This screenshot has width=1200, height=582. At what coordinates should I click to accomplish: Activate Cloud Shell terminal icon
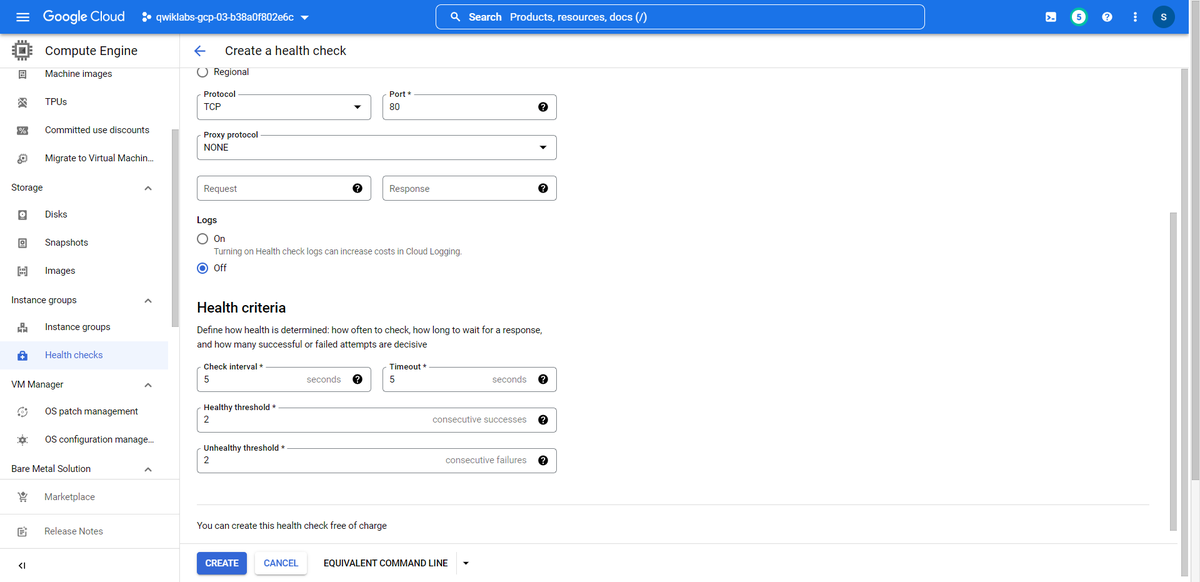coord(1050,17)
